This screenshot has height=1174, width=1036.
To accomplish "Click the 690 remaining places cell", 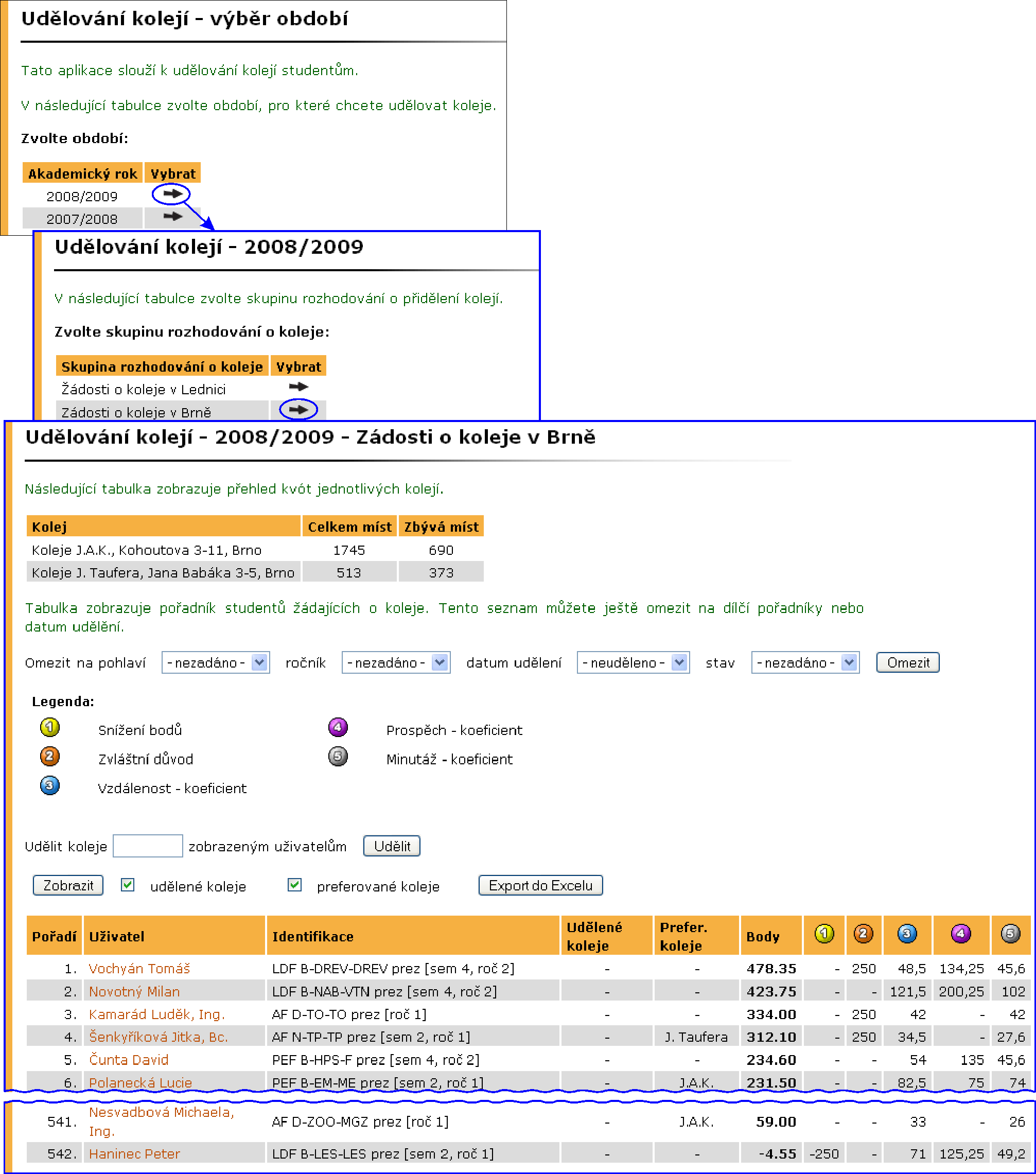I will [441, 550].
